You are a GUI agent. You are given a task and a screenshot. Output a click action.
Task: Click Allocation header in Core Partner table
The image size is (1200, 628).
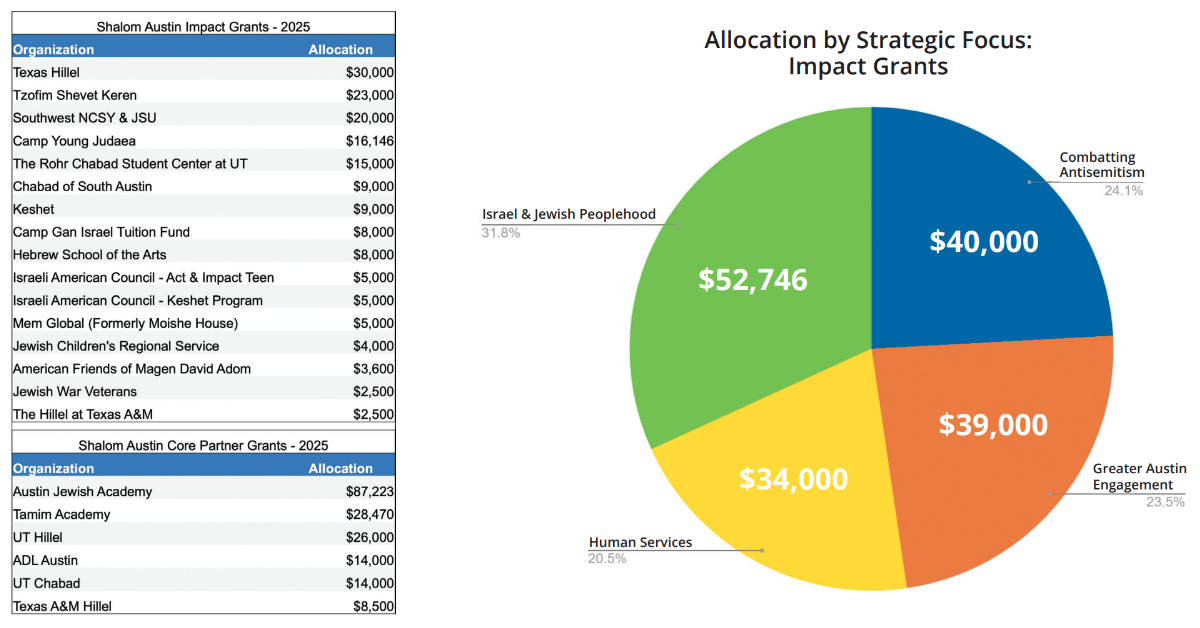(x=340, y=469)
